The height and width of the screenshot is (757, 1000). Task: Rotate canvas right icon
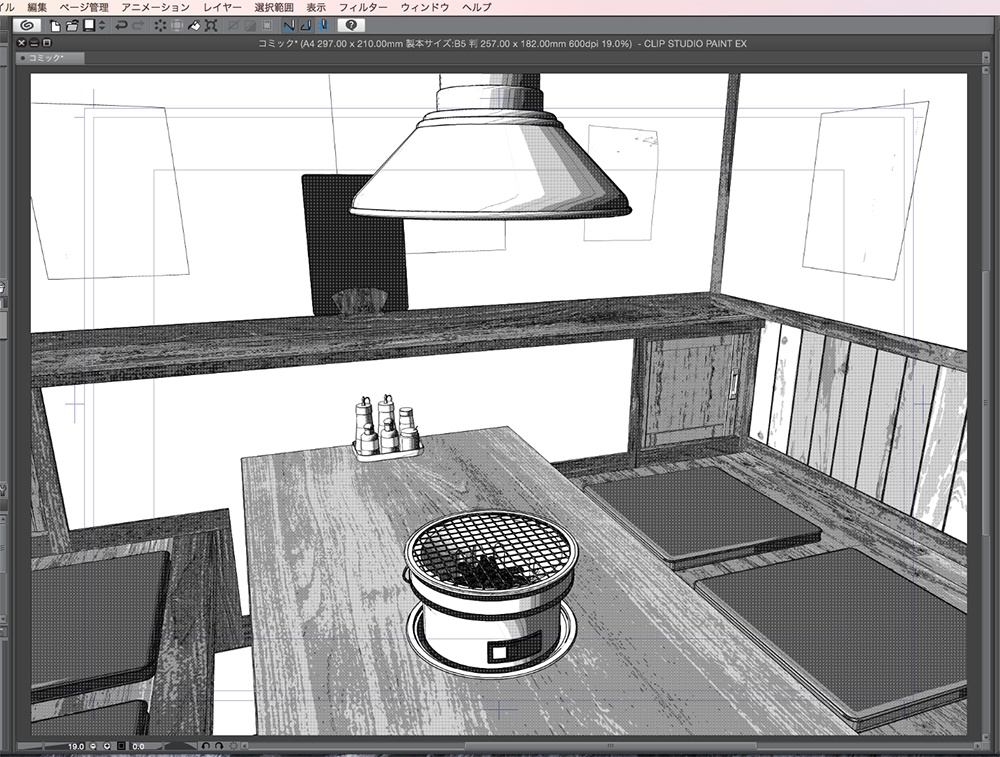click(x=219, y=746)
